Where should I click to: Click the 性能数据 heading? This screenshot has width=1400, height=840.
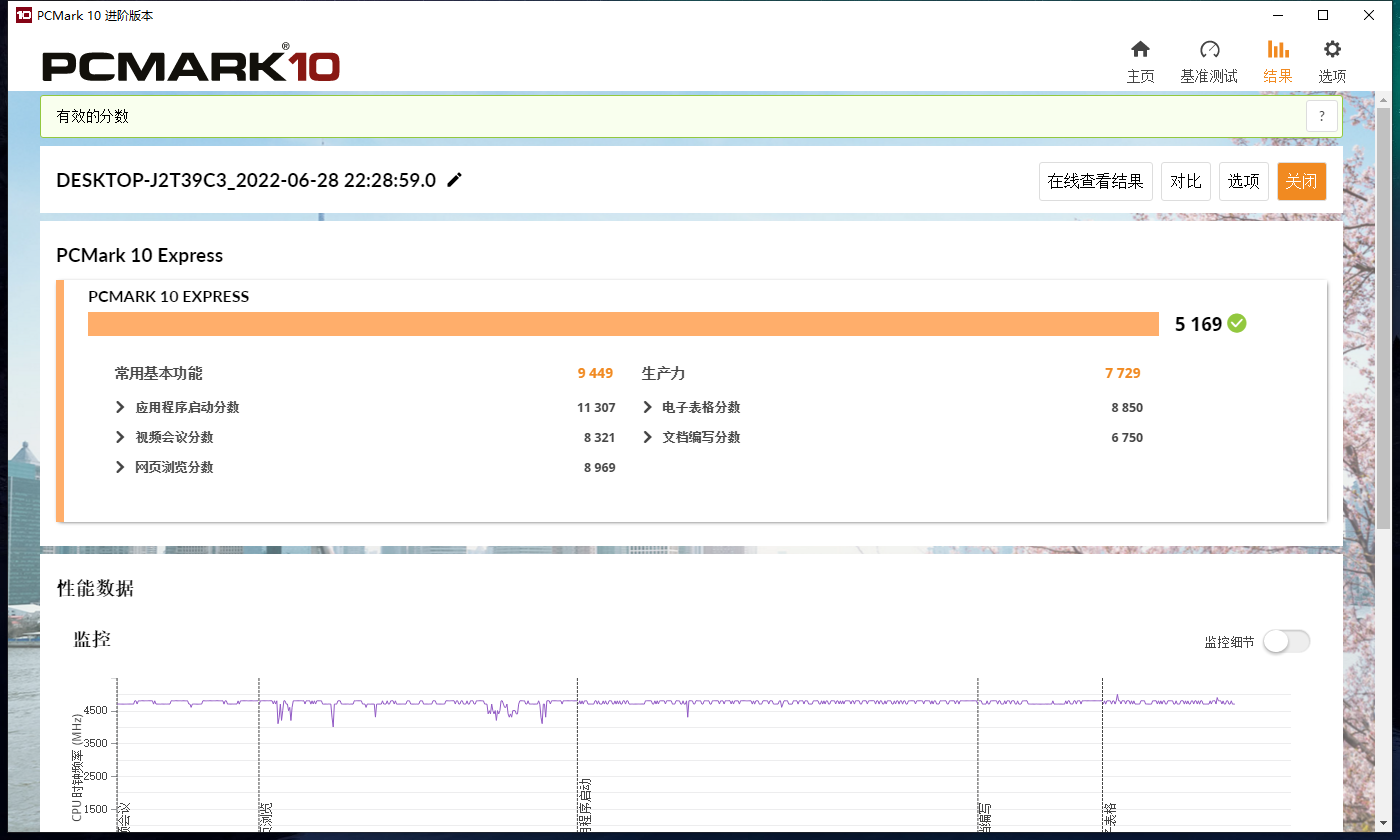pos(95,588)
